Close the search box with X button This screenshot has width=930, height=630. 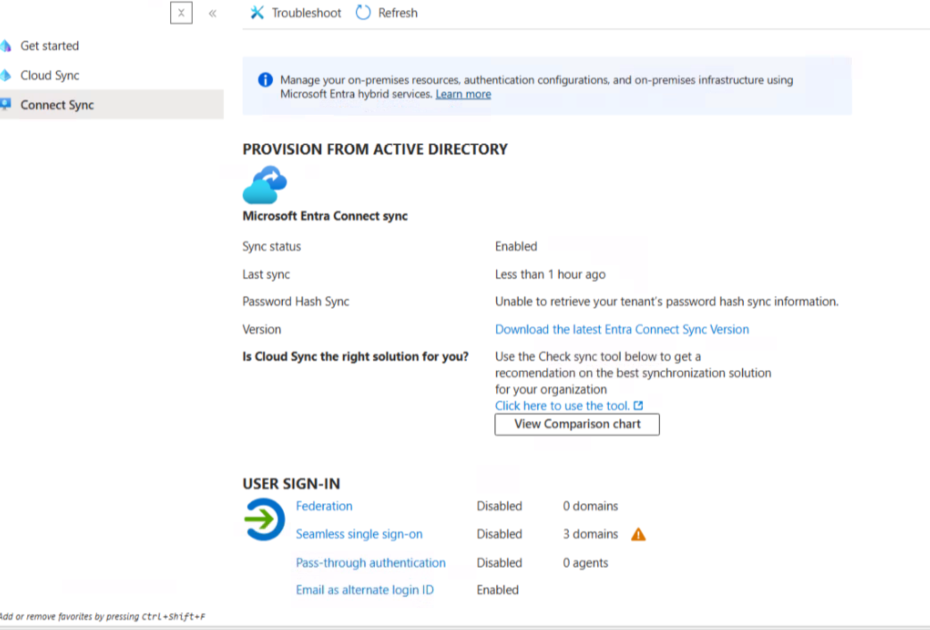tap(181, 12)
